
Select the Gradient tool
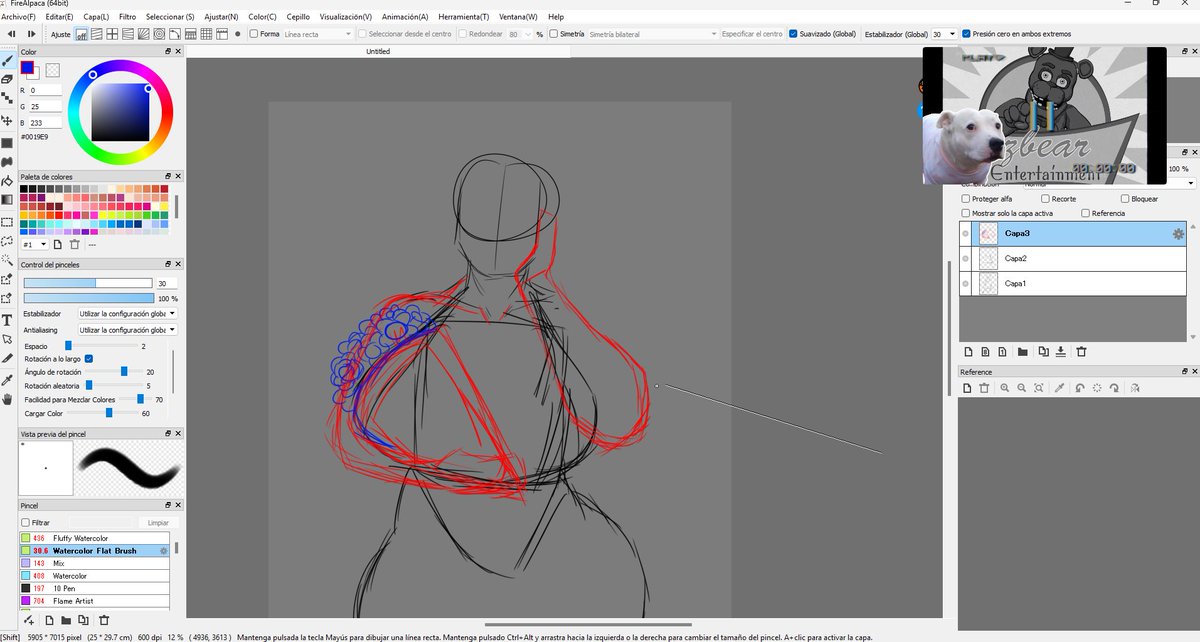point(7,199)
